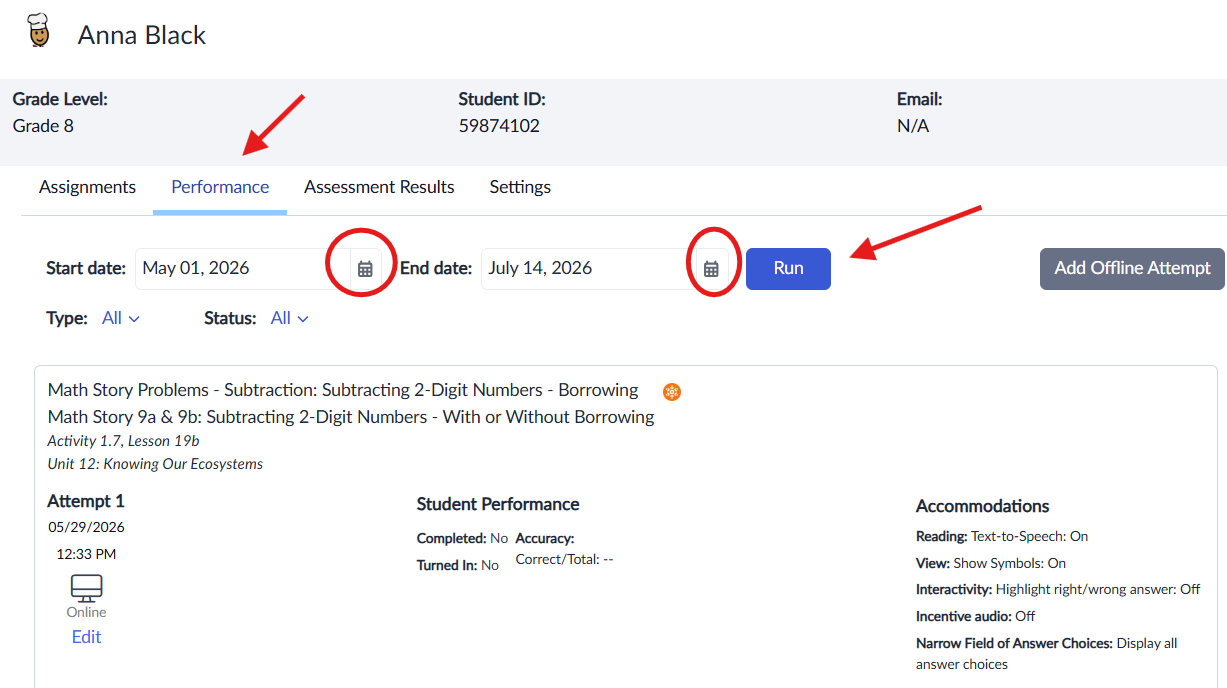Click the Math Story 9a & 9b subtitle
1227x688 pixels.
[x=351, y=417]
